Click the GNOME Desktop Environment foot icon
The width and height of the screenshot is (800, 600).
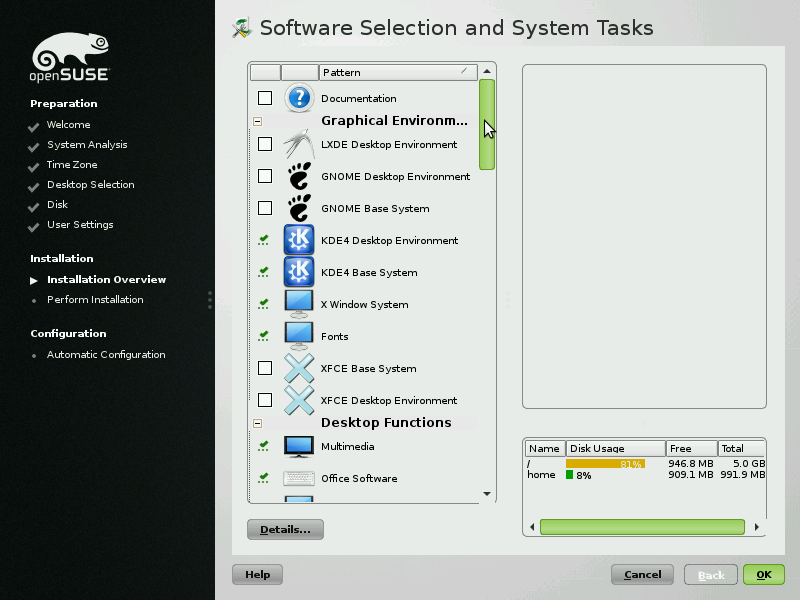[x=299, y=176]
